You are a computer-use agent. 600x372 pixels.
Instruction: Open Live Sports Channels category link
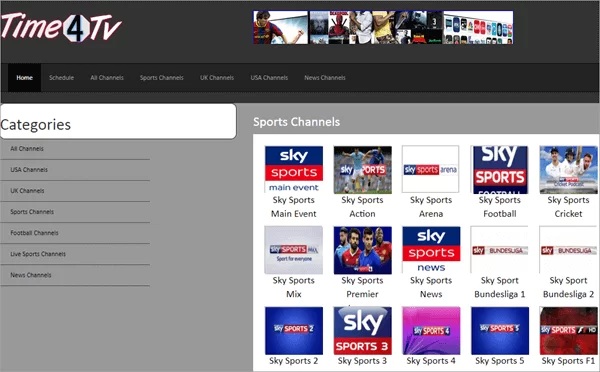[x=38, y=254]
